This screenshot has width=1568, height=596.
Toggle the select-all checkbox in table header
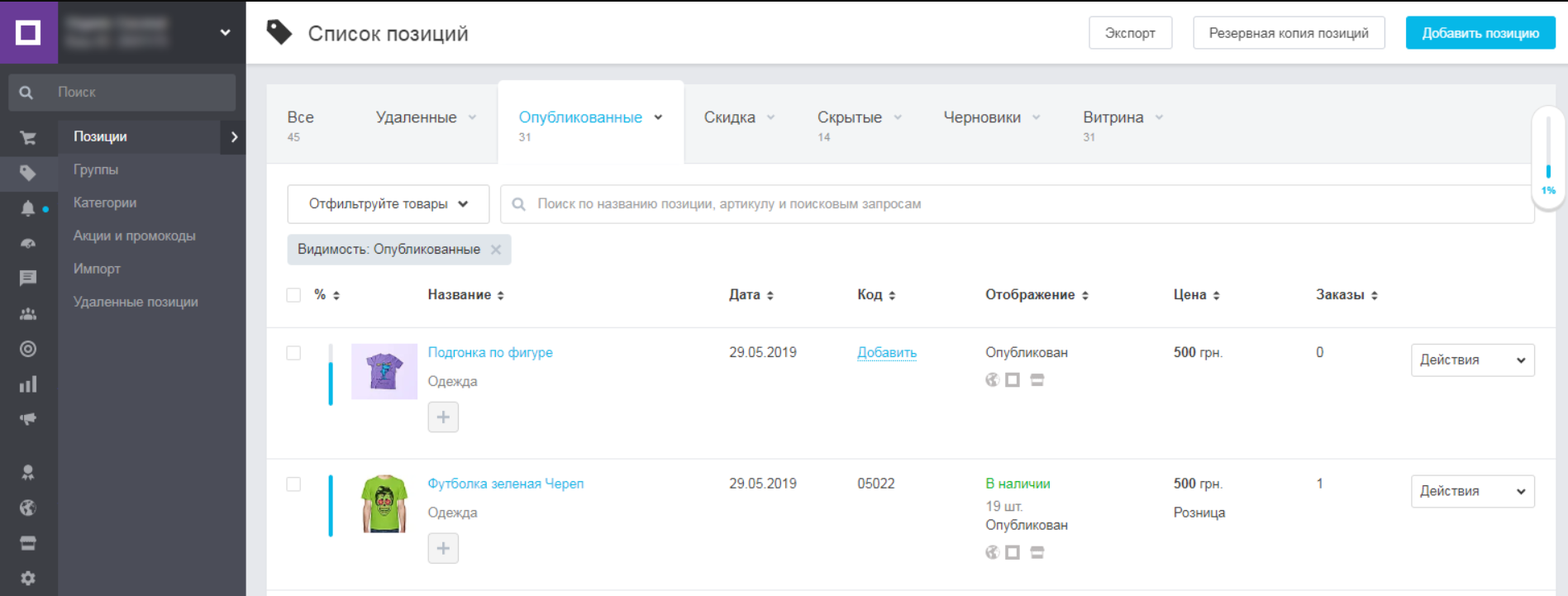click(x=293, y=295)
